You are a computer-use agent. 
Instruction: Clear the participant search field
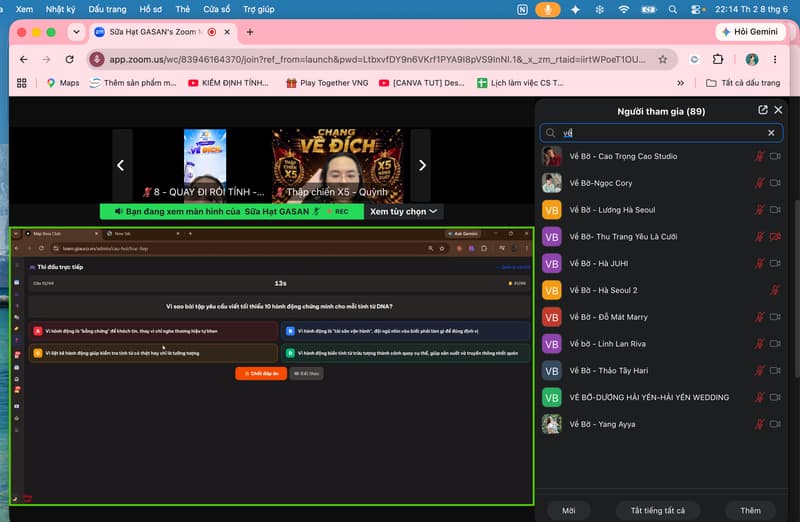pyautogui.click(x=771, y=133)
